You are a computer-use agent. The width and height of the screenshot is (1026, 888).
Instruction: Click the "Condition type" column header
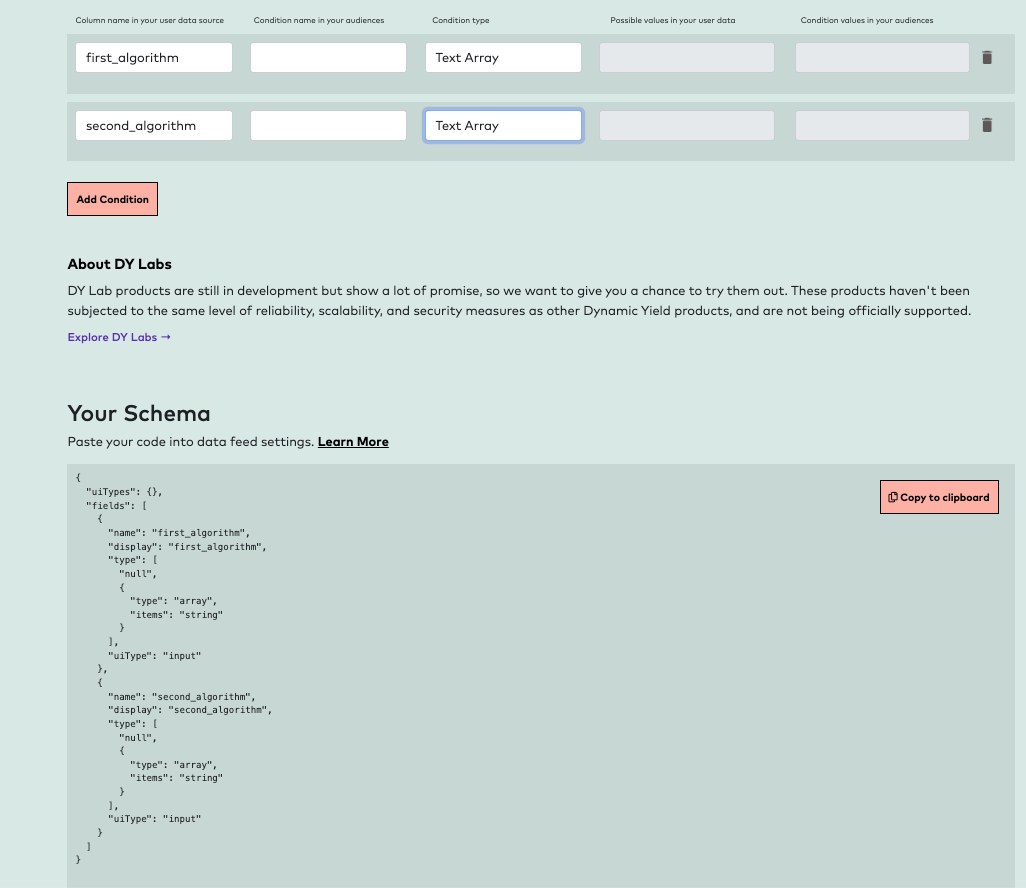point(461,20)
